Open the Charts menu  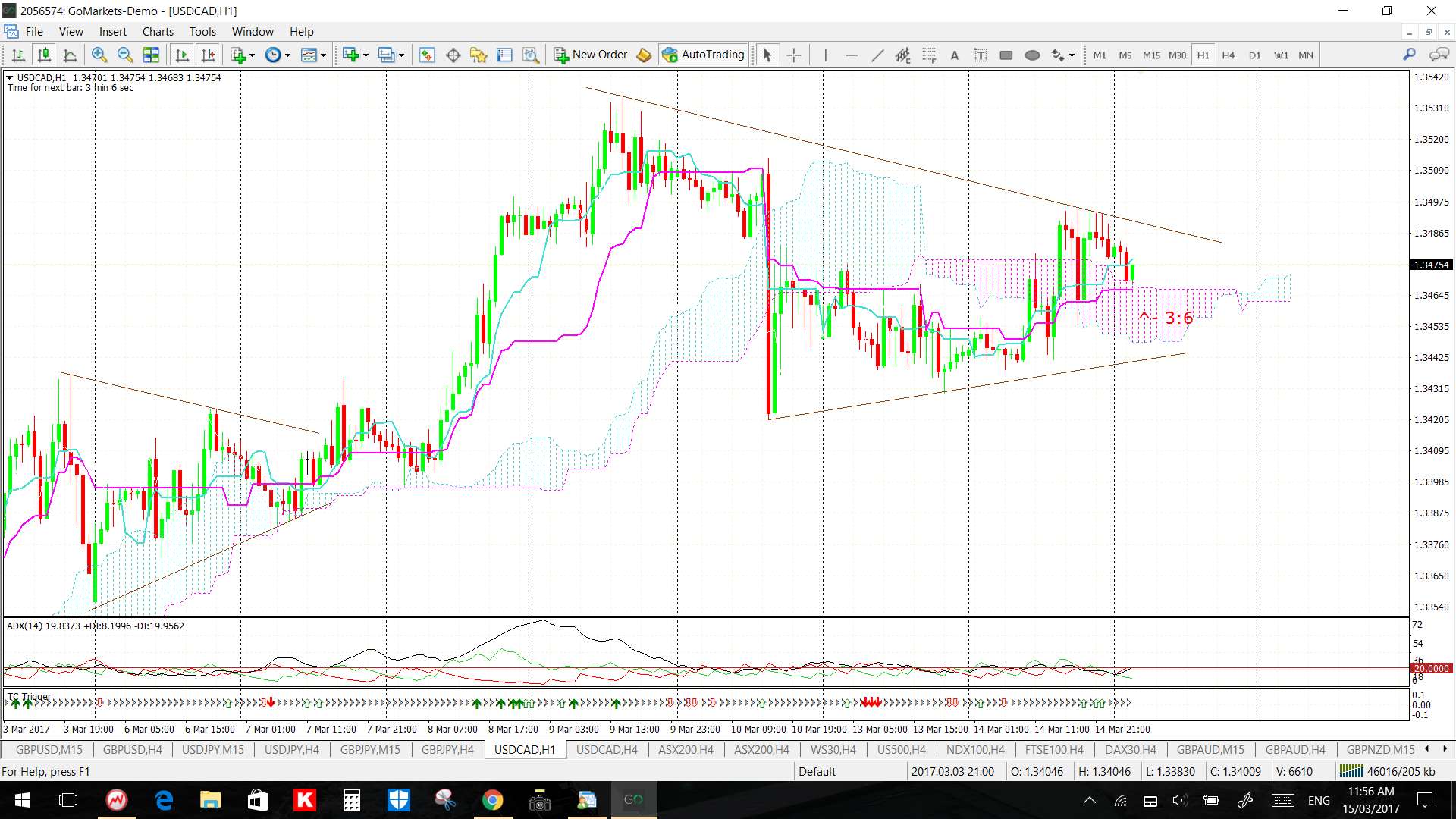(157, 32)
